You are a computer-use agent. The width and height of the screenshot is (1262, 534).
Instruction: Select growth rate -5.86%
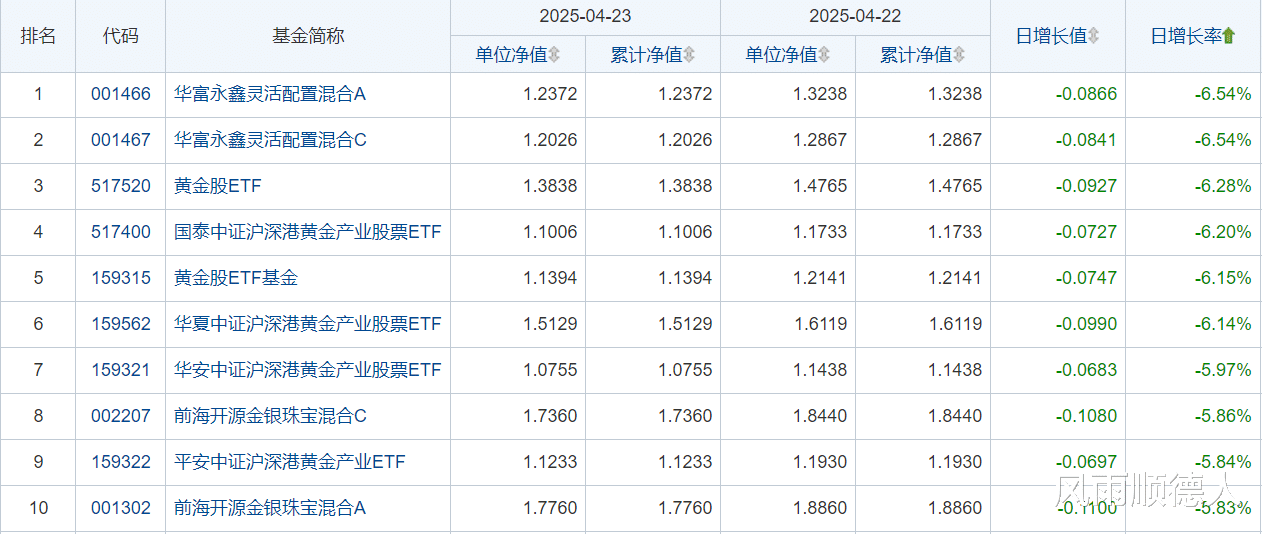1223,416
